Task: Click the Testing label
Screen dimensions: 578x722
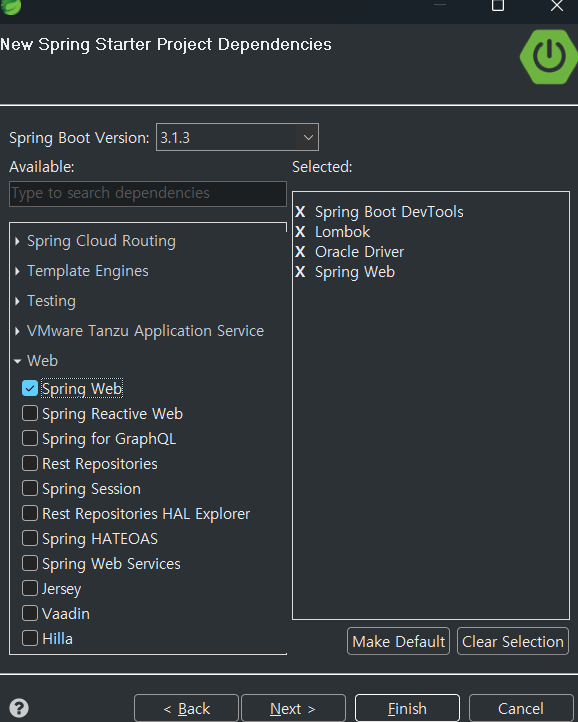Action: (51, 301)
